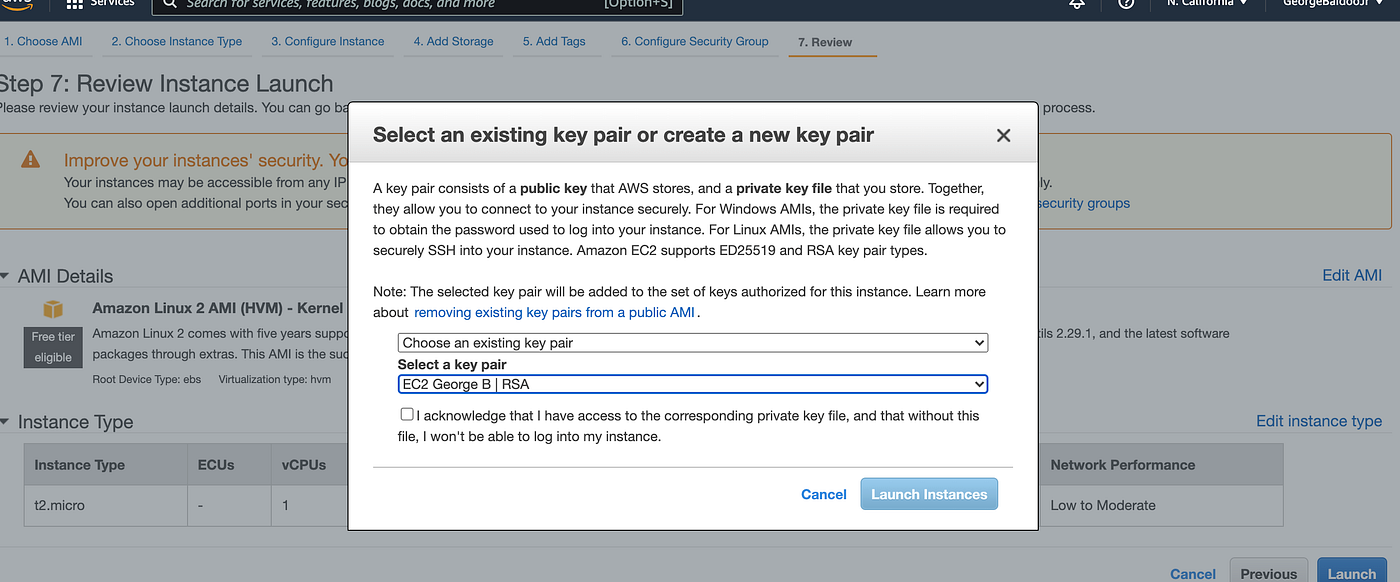The image size is (1400, 582).
Task: Collapse the Instance Type section
Action: point(5,422)
